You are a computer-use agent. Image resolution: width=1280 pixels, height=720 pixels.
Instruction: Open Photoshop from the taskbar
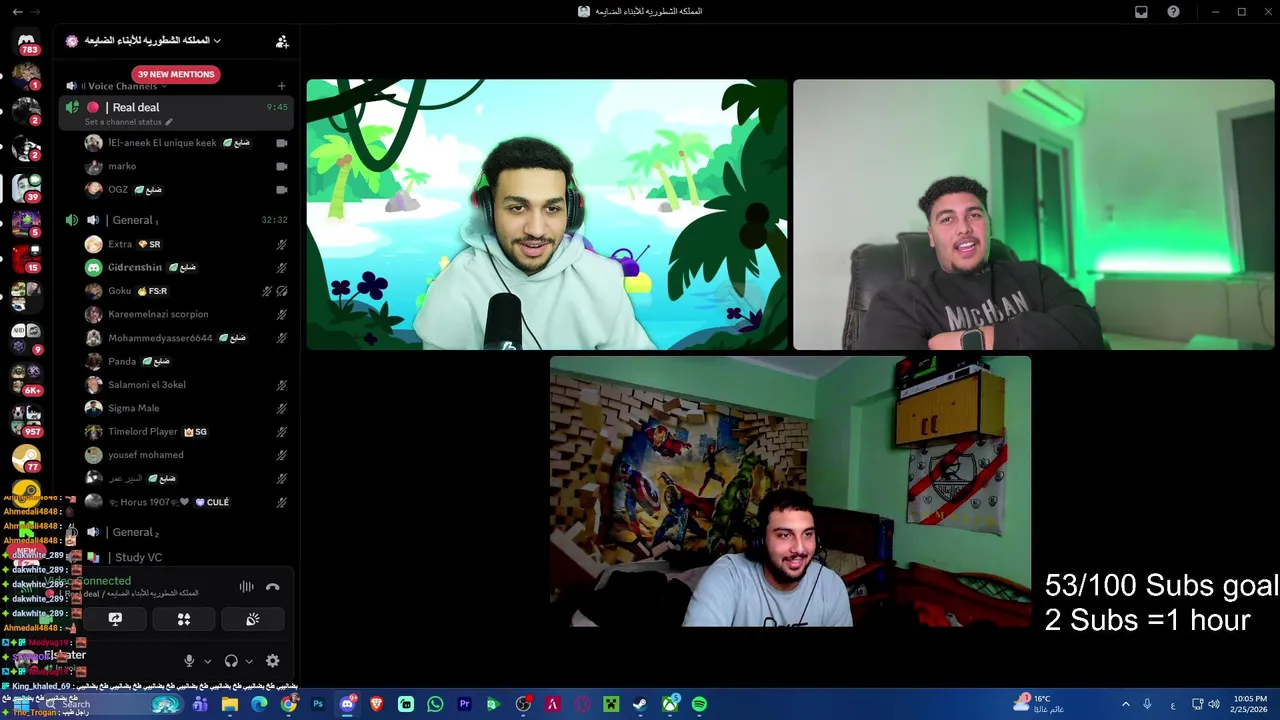318,704
